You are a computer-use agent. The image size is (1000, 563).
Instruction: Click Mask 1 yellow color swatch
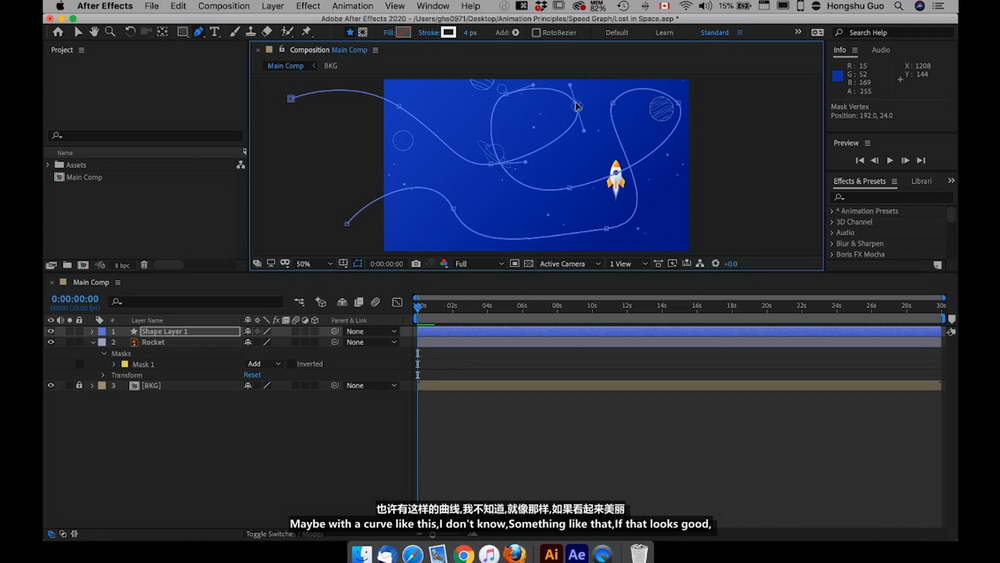point(124,364)
